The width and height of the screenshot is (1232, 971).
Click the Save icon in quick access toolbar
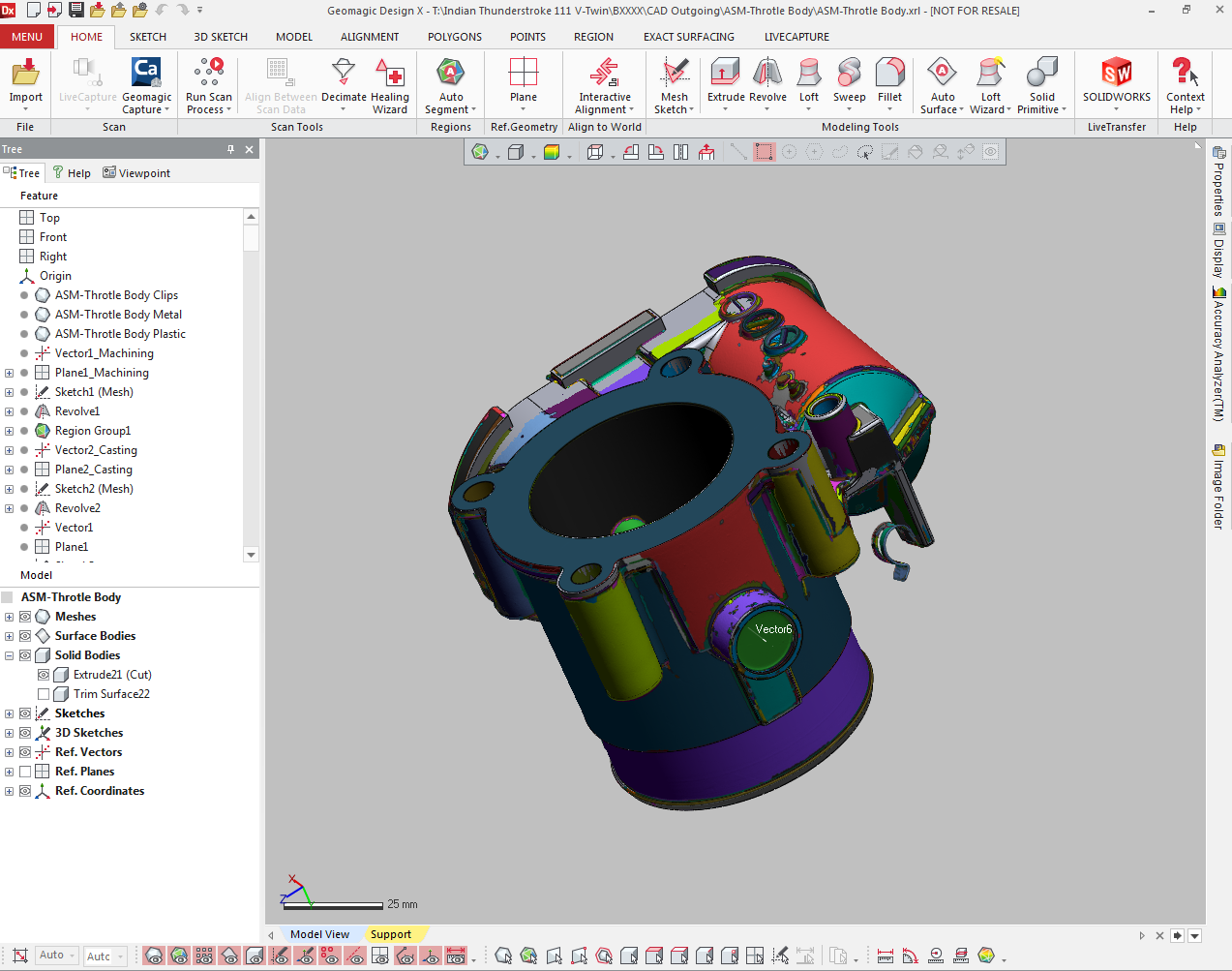(75, 10)
